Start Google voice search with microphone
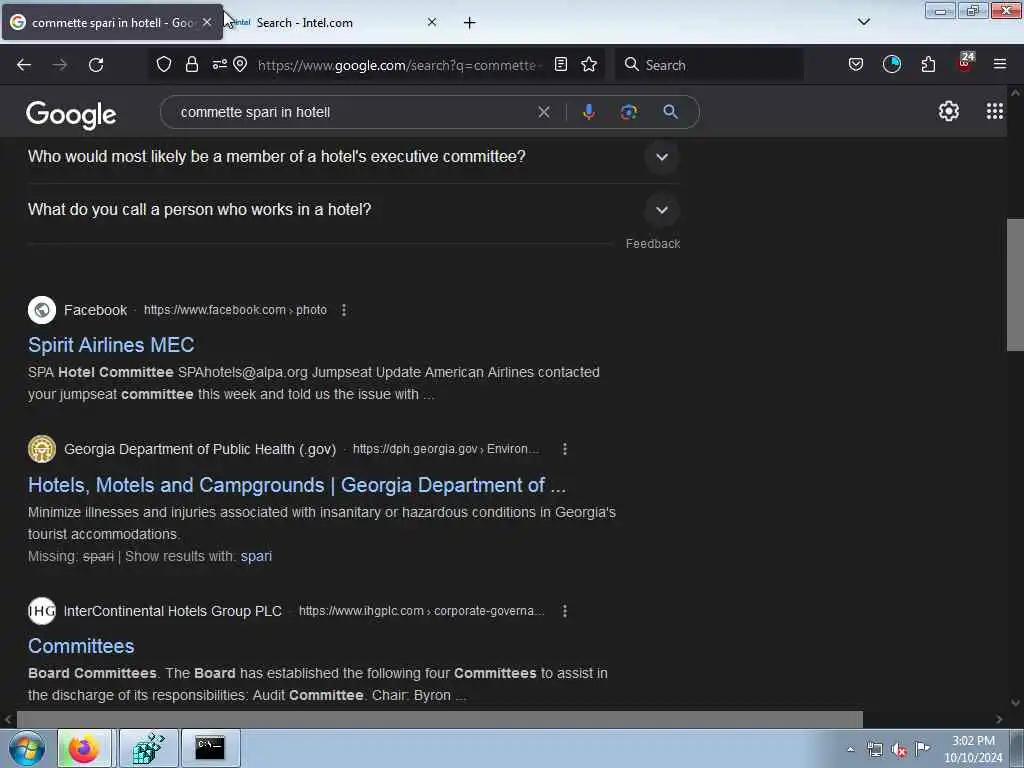This screenshot has width=1024, height=768. pos(589,112)
